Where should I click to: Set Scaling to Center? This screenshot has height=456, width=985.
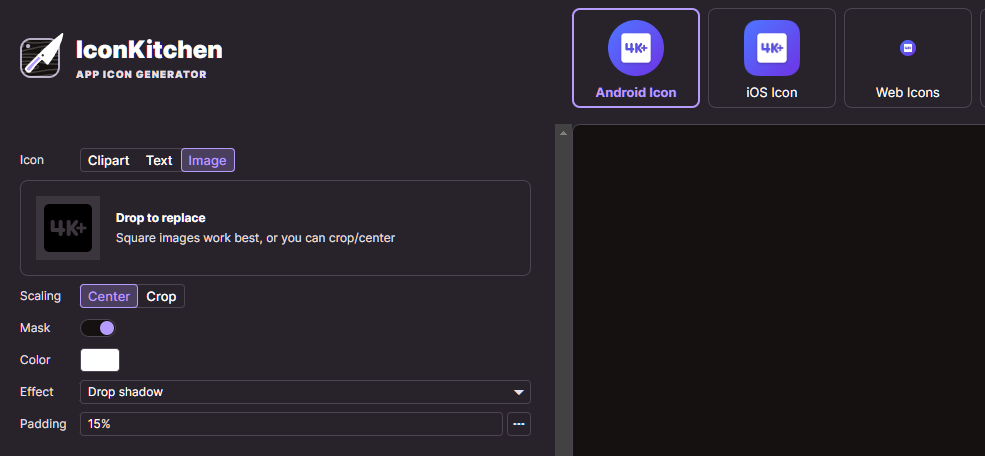109,296
